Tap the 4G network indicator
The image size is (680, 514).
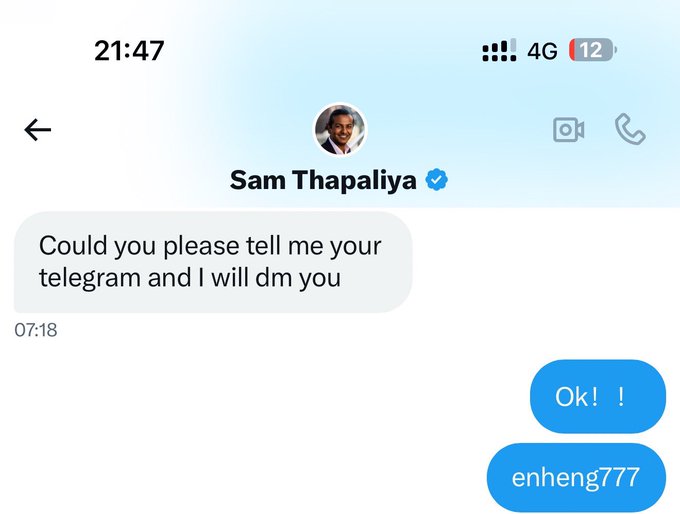click(x=541, y=50)
